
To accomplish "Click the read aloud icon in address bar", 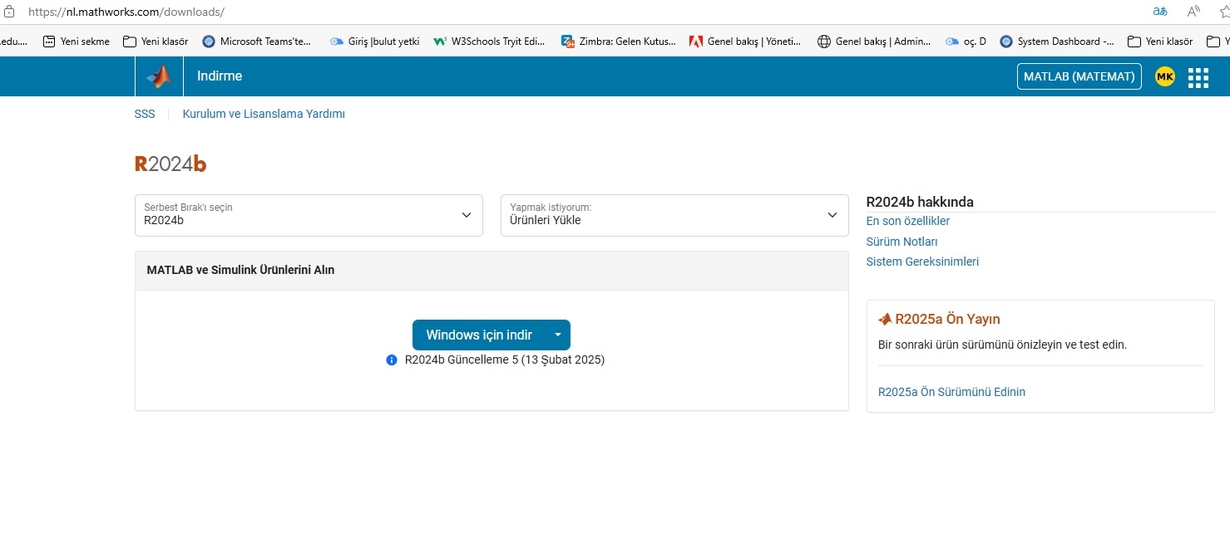I will click(1194, 11).
